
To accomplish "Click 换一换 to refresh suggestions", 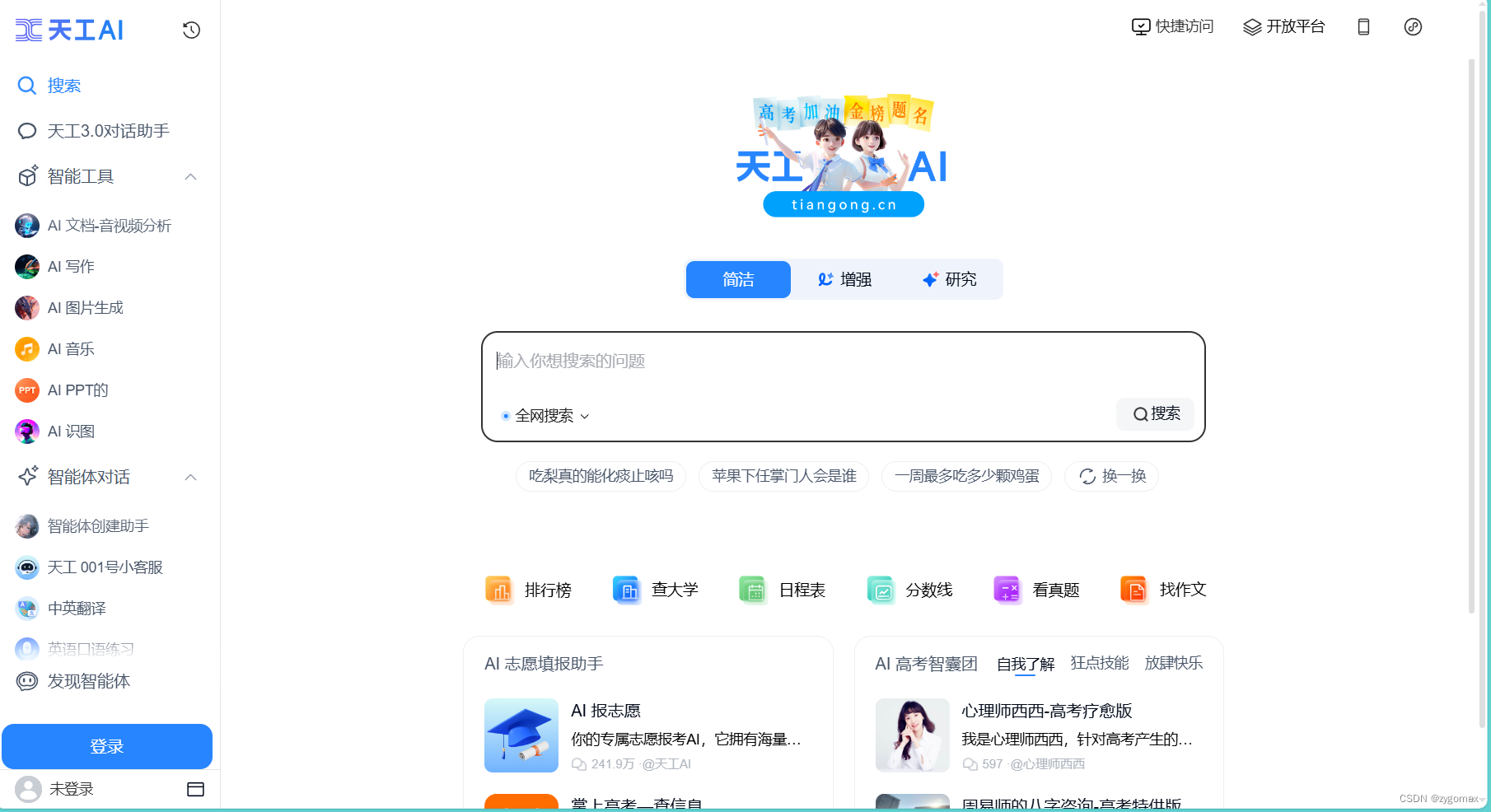I will [1112, 477].
